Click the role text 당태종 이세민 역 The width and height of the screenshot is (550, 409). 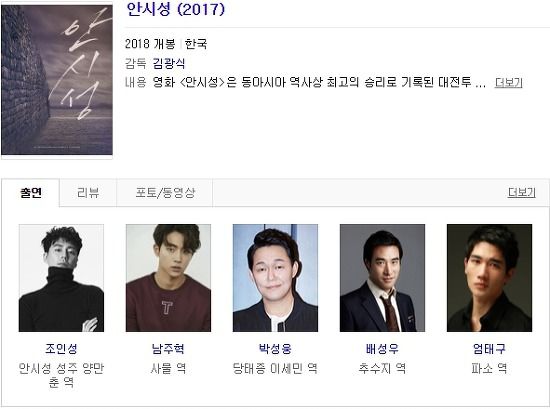[x=275, y=369]
